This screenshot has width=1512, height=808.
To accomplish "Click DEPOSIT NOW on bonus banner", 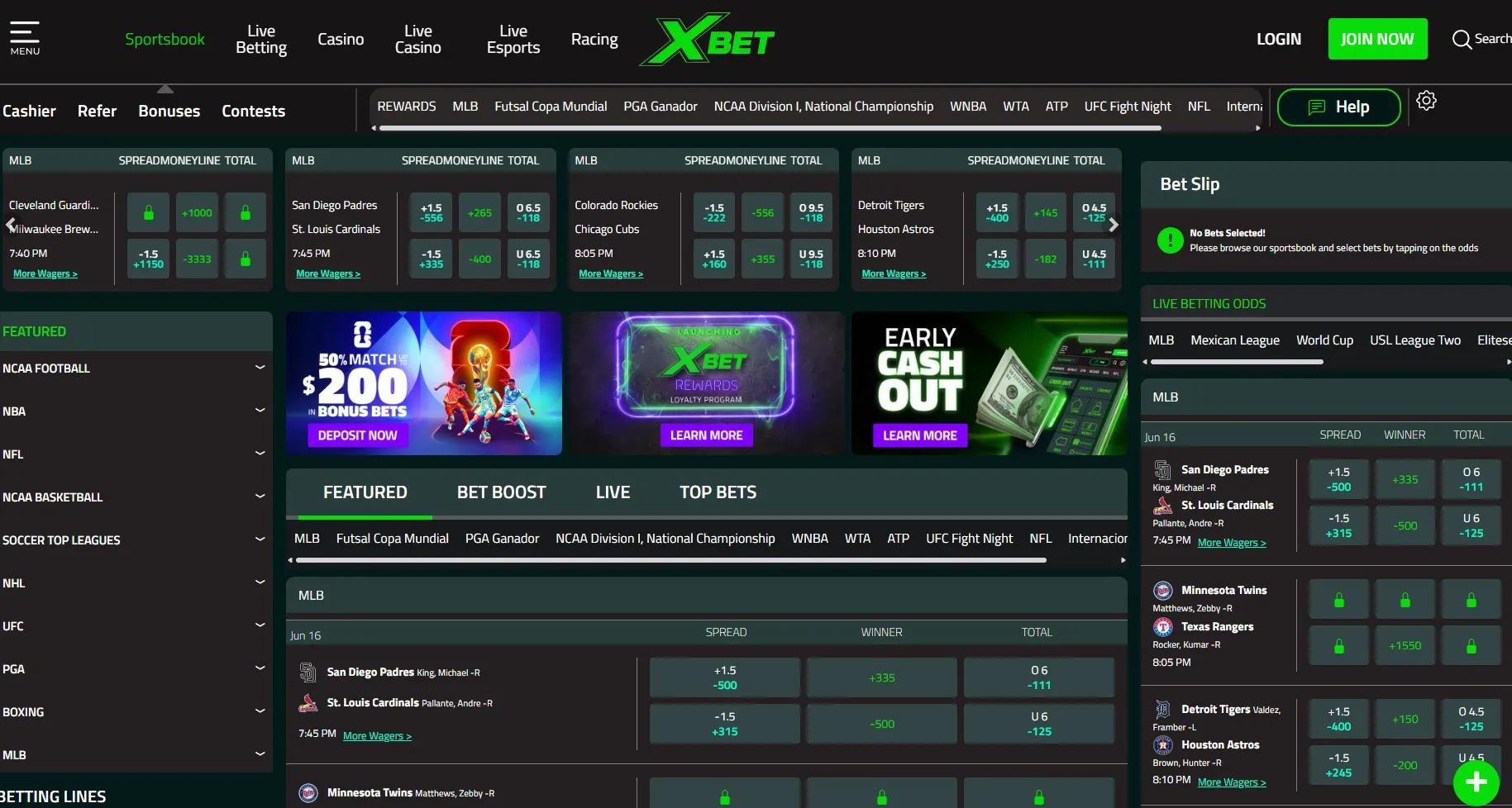I will pos(358,435).
